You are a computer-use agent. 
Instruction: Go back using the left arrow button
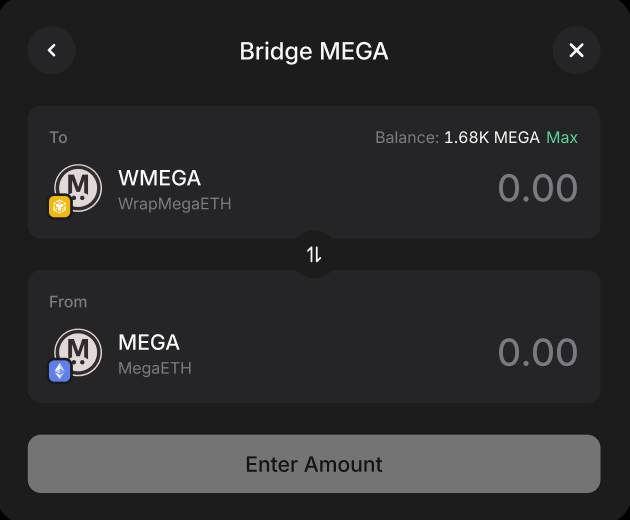point(52,50)
